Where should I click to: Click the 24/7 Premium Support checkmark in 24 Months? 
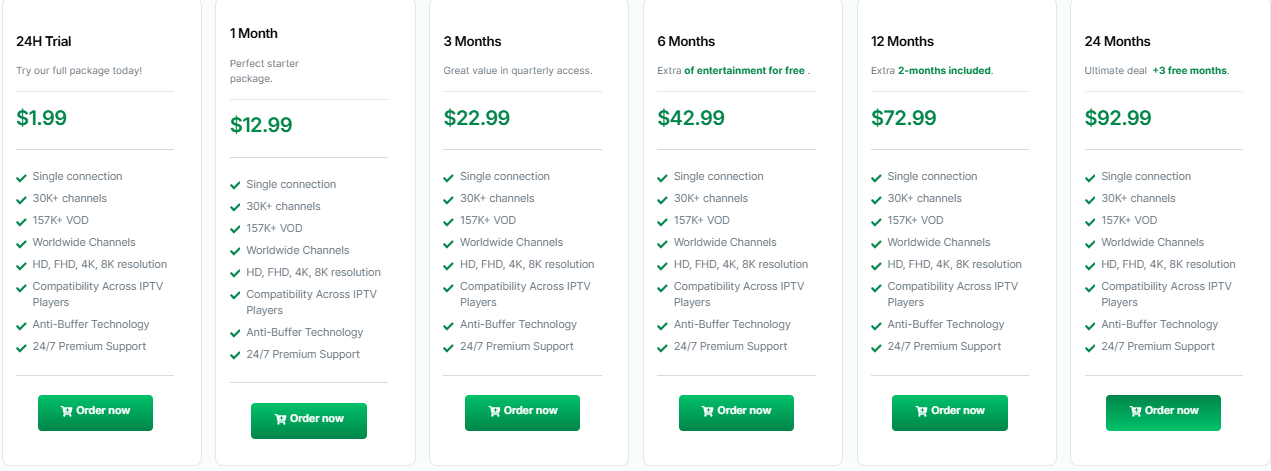1091,347
